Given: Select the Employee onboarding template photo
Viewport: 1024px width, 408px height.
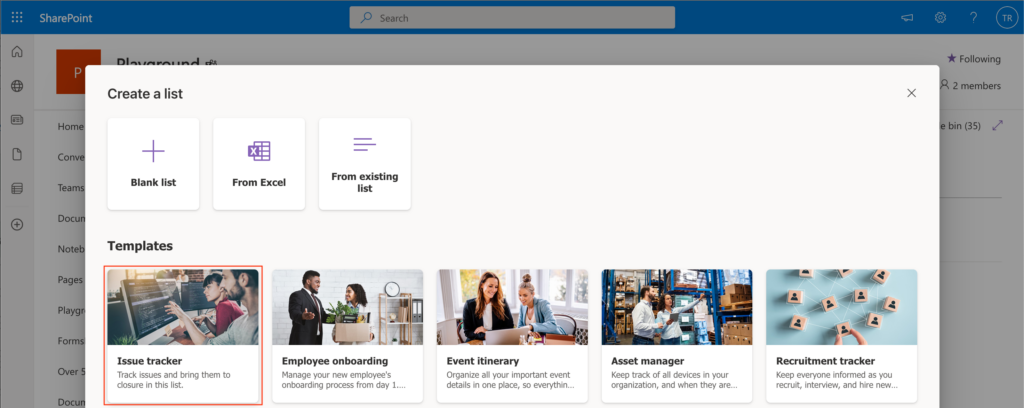Looking at the screenshot, I should [347, 307].
